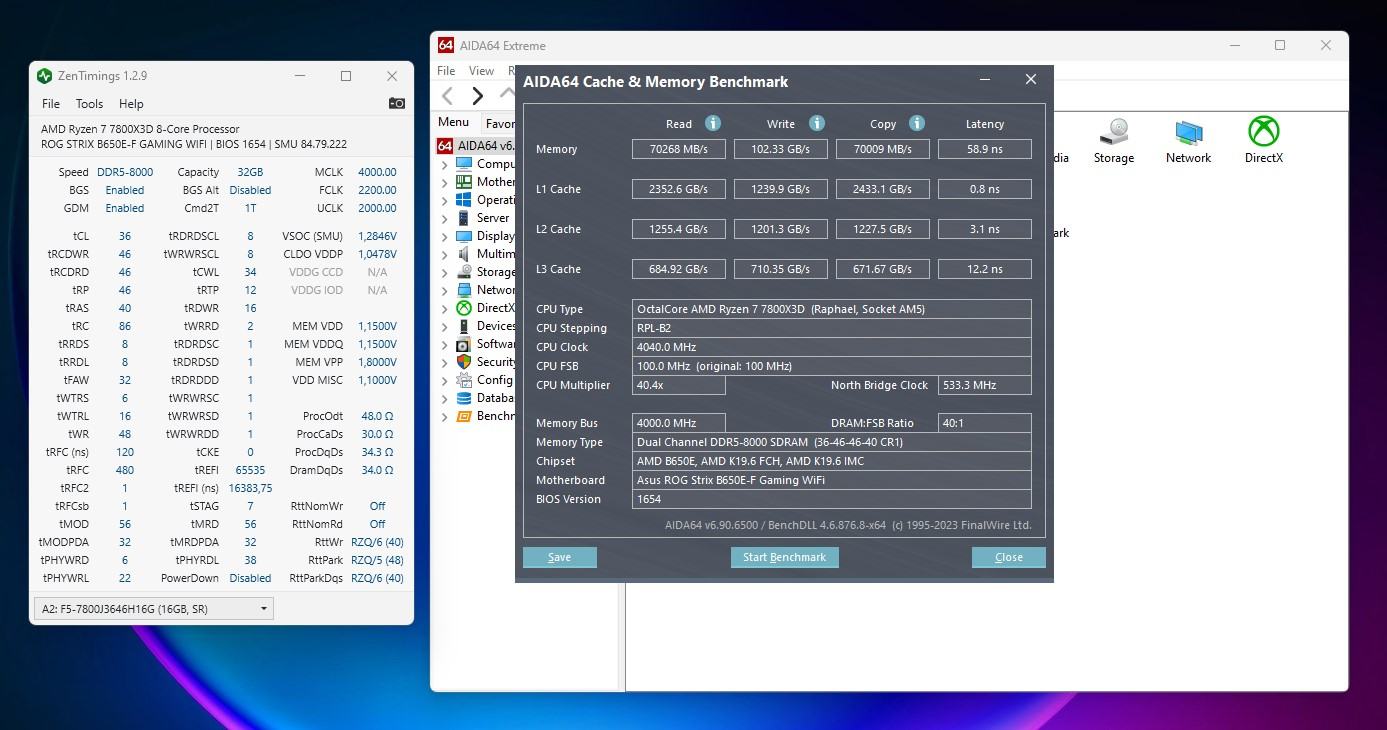This screenshot has height=730, width=1387.
Task: Expand the Computer tree node
Action: click(445, 164)
